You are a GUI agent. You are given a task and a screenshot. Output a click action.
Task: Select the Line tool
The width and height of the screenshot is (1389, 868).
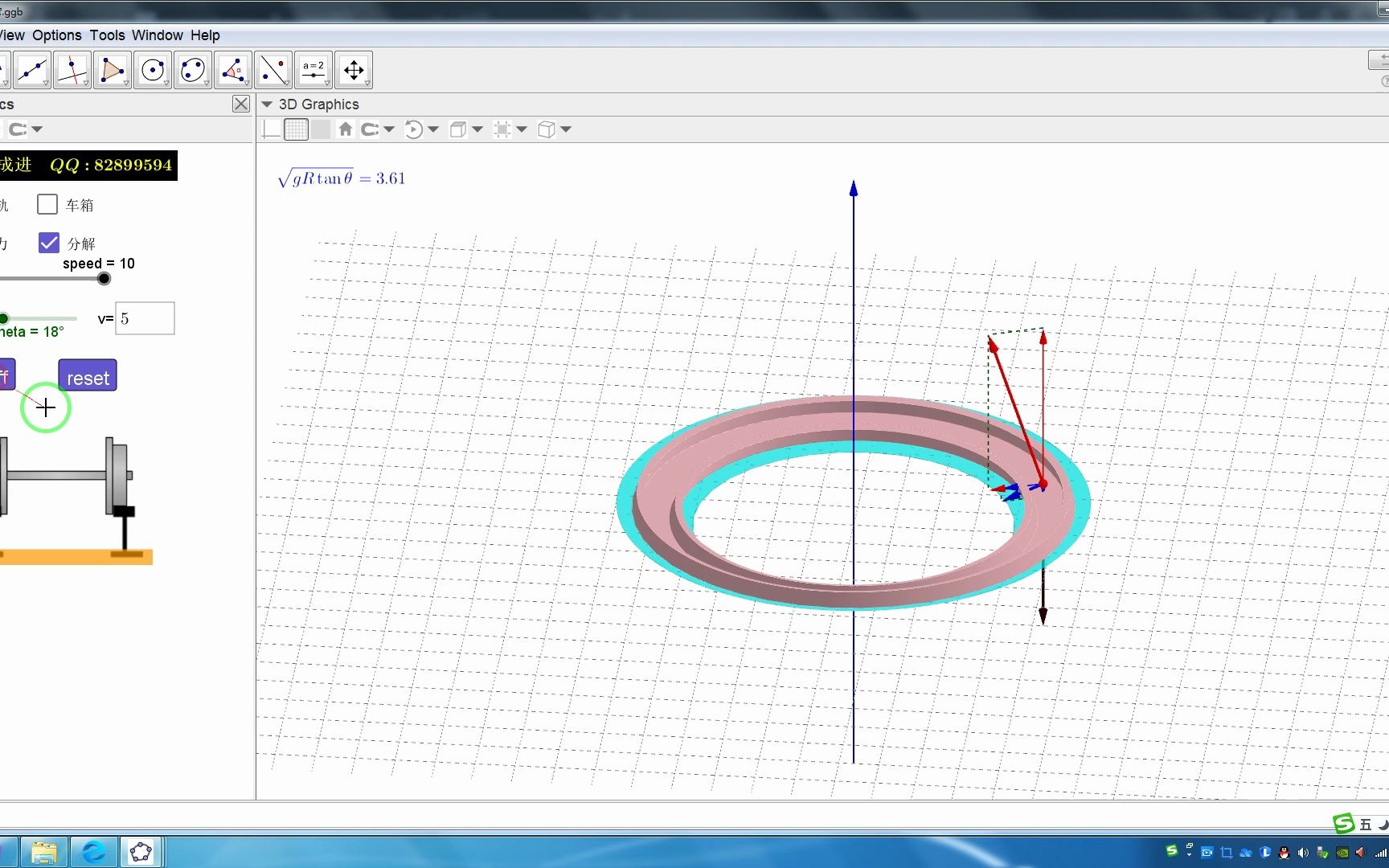(x=32, y=69)
